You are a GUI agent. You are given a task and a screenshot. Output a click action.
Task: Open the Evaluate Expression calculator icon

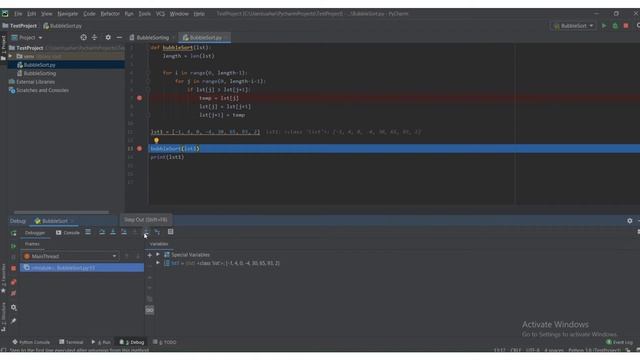(x=171, y=232)
